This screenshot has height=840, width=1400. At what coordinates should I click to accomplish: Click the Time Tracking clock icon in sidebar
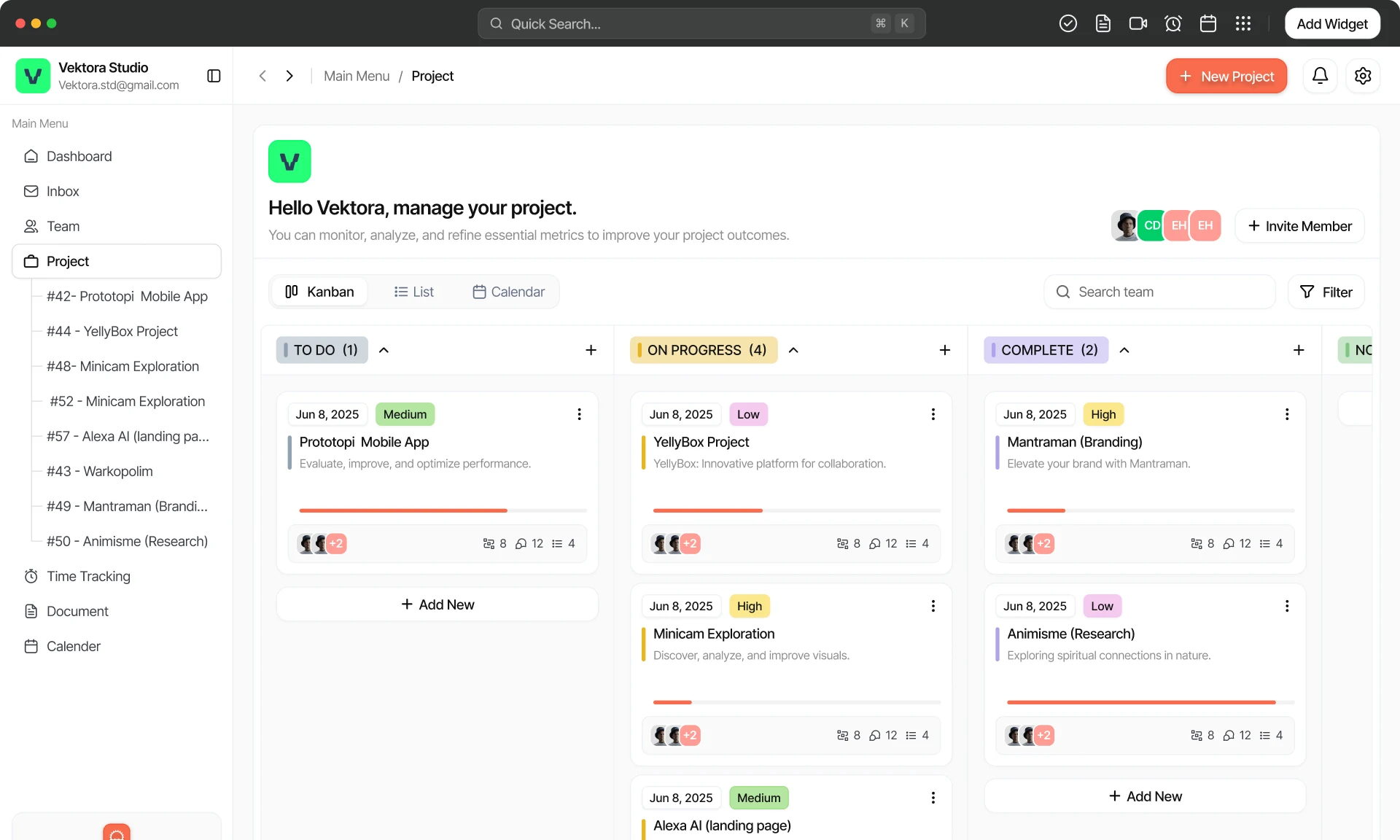pos(31,576)
